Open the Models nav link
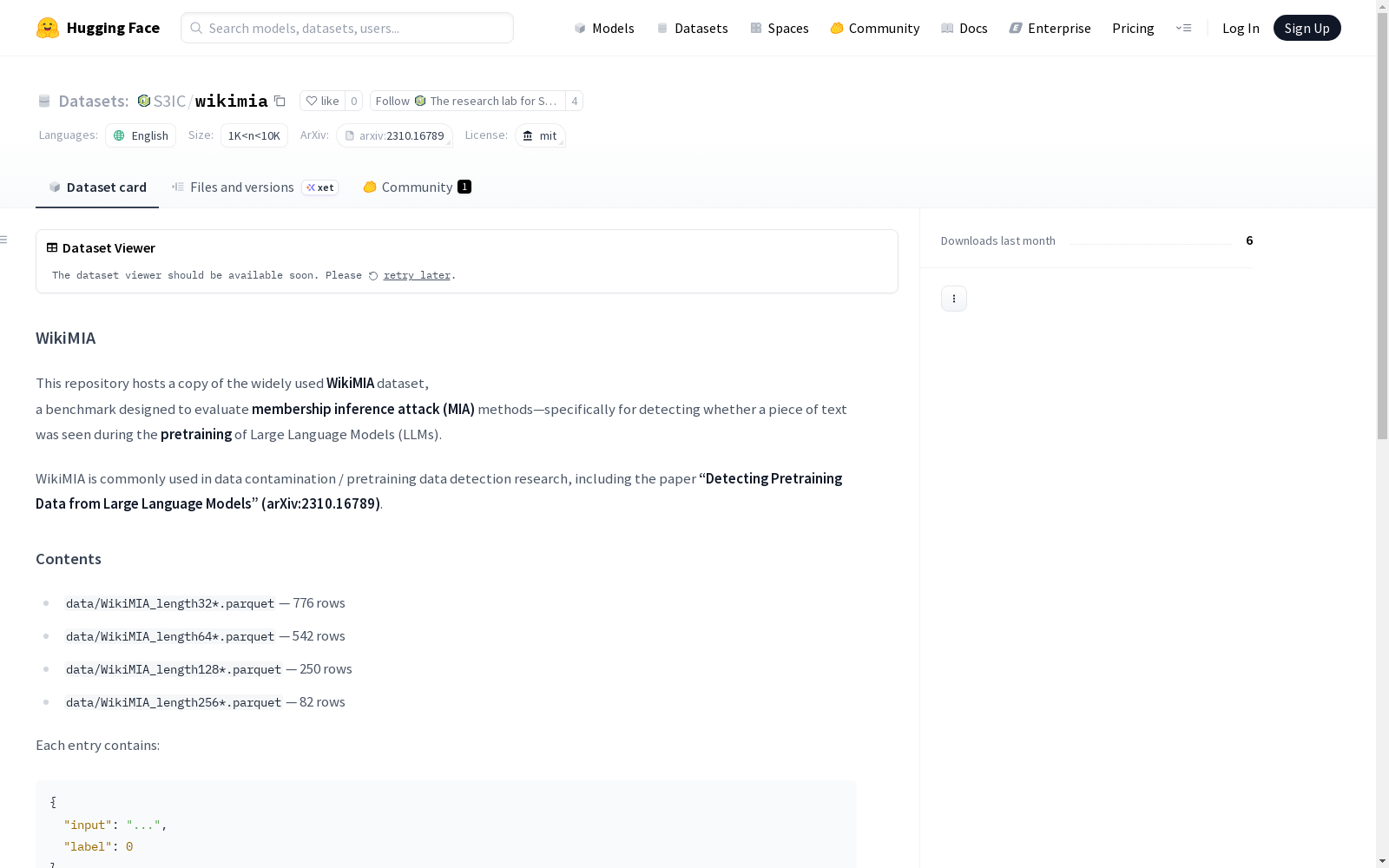The height and width of the screenshot is (868, 1389). coord(604,28)
